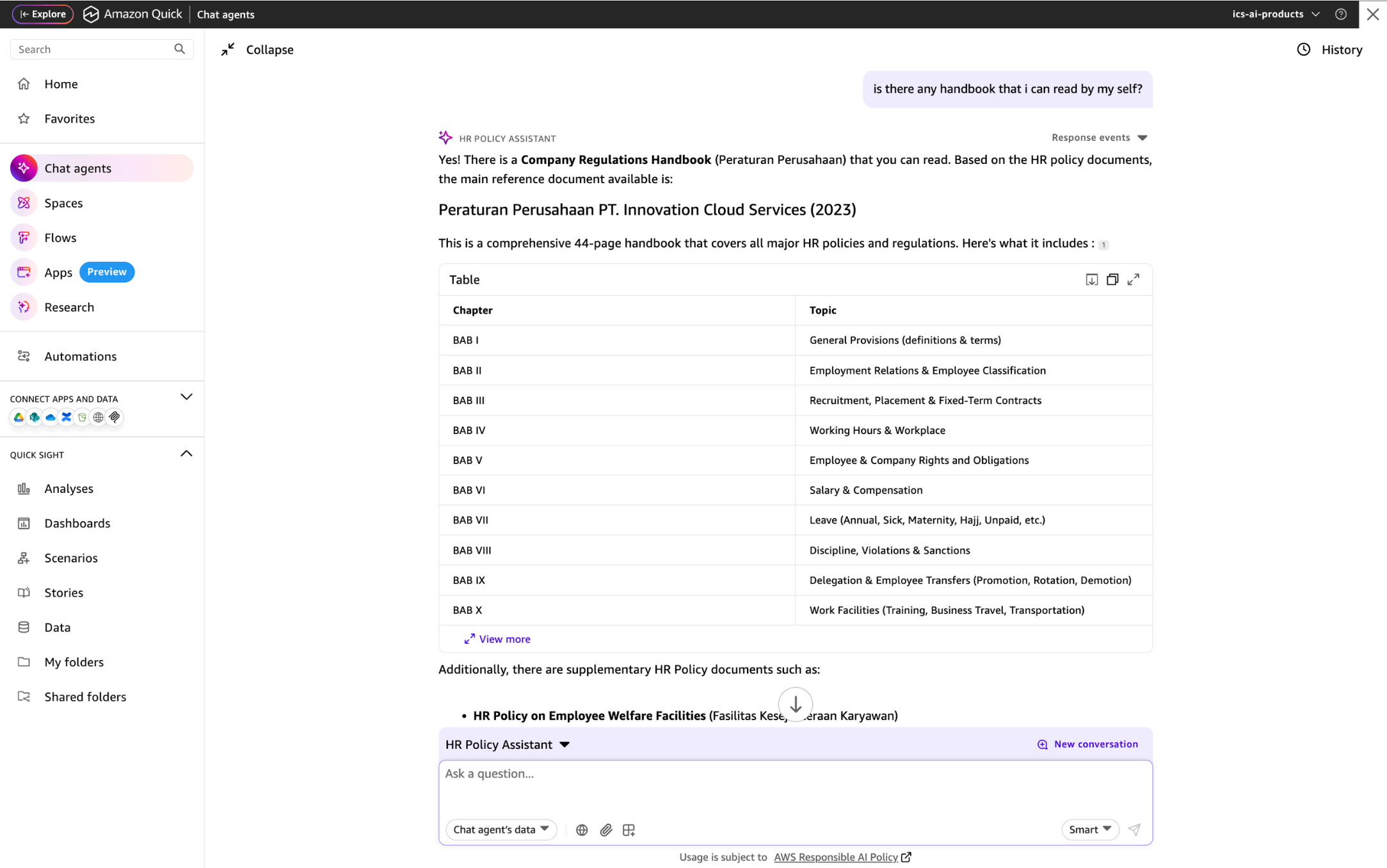
Task: Click the web crawler globe connector icon
Action: pyautogui.click(x=99, y=417)
